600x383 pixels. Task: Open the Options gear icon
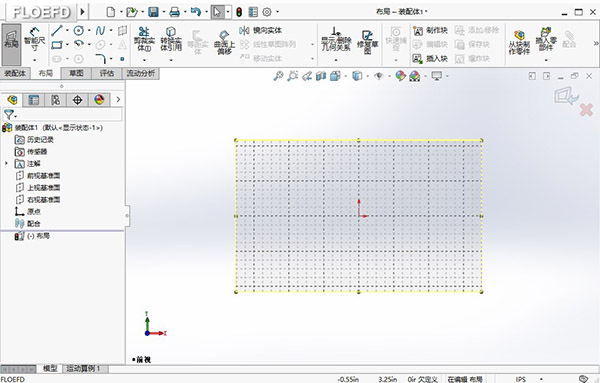[x=267, y=12]
